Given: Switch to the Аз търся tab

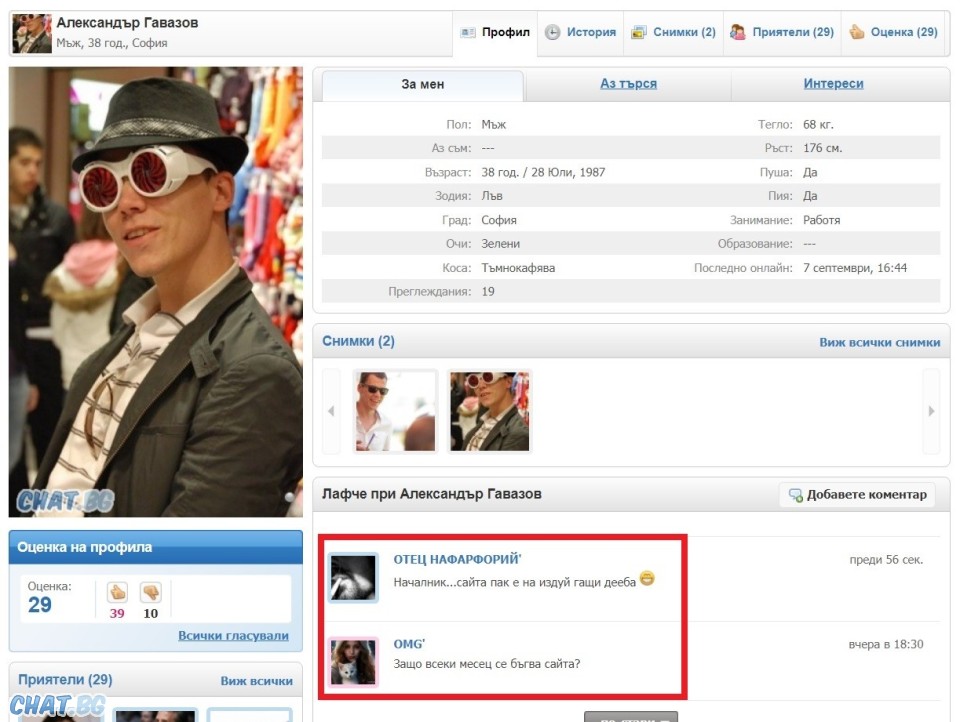Looking at the screenshot, I should 628,84.
